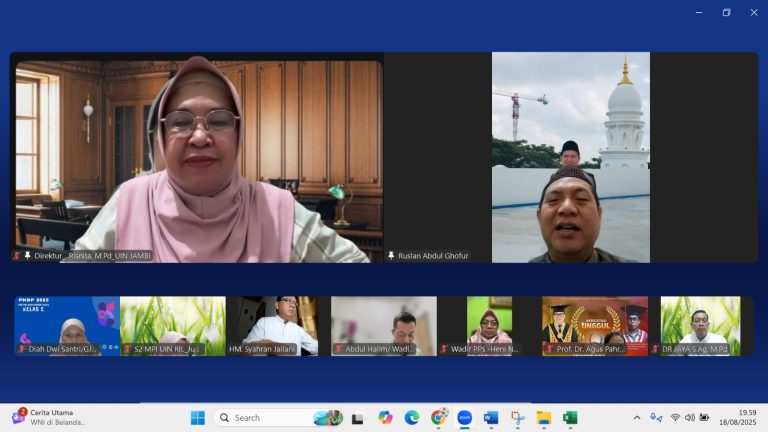Image resolution: width=768 pixels, height=432 pixels.
Task: Switch to the Zoom taskbar icon
Action: 464,418
